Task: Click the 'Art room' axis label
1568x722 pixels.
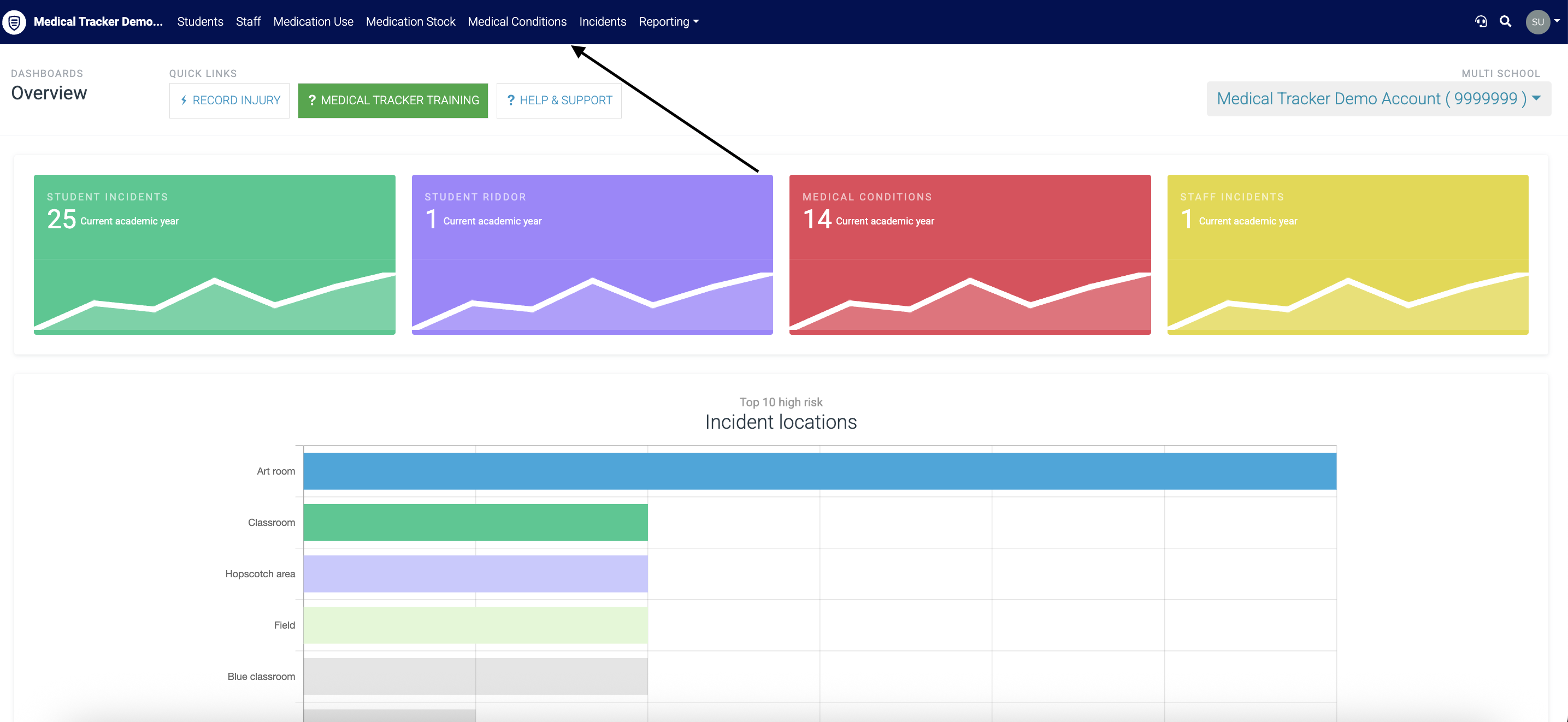Action: coord(276,471)
